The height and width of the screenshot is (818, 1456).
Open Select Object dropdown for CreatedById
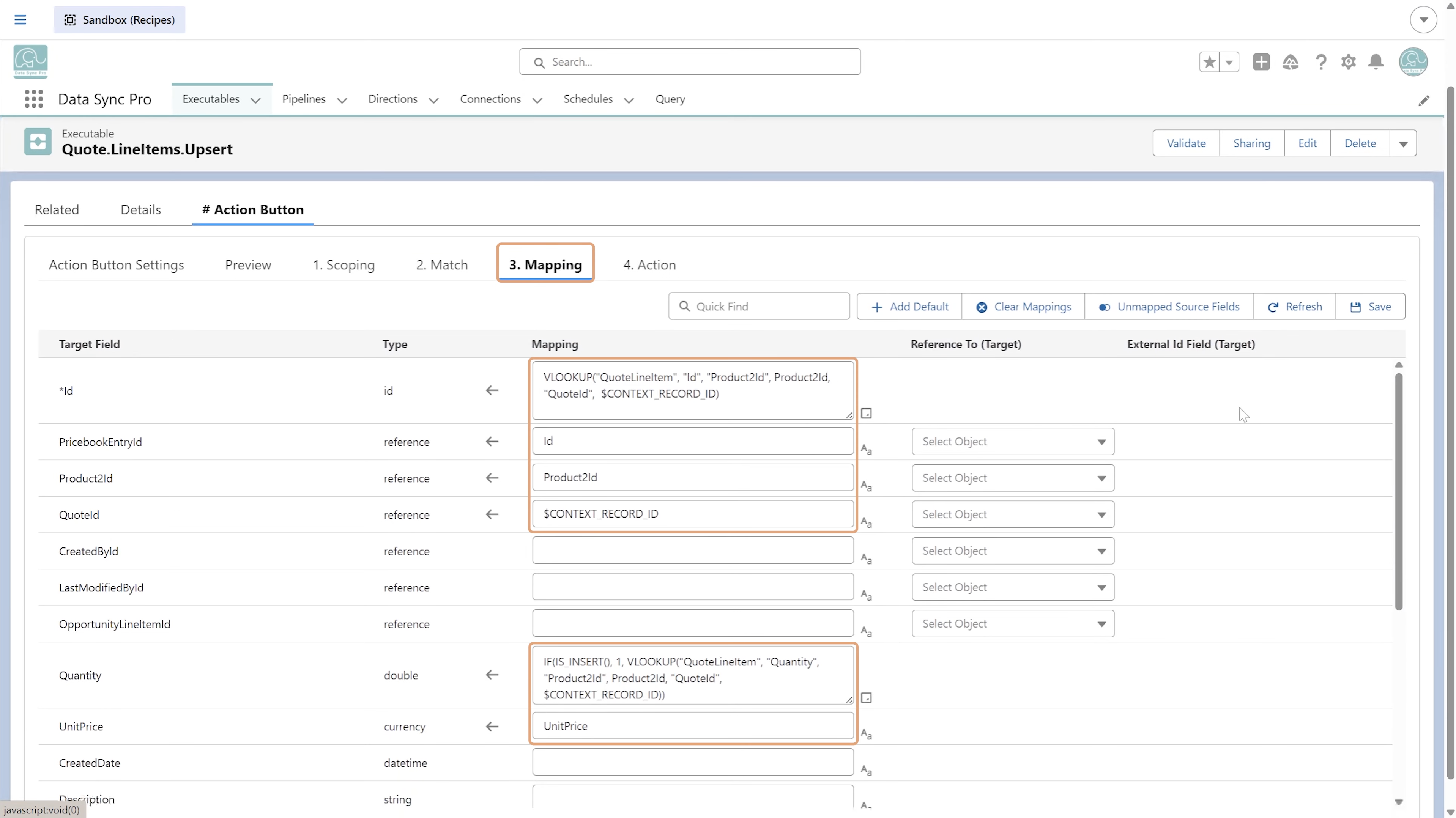pyautogui.click(x=1012, y=551)
